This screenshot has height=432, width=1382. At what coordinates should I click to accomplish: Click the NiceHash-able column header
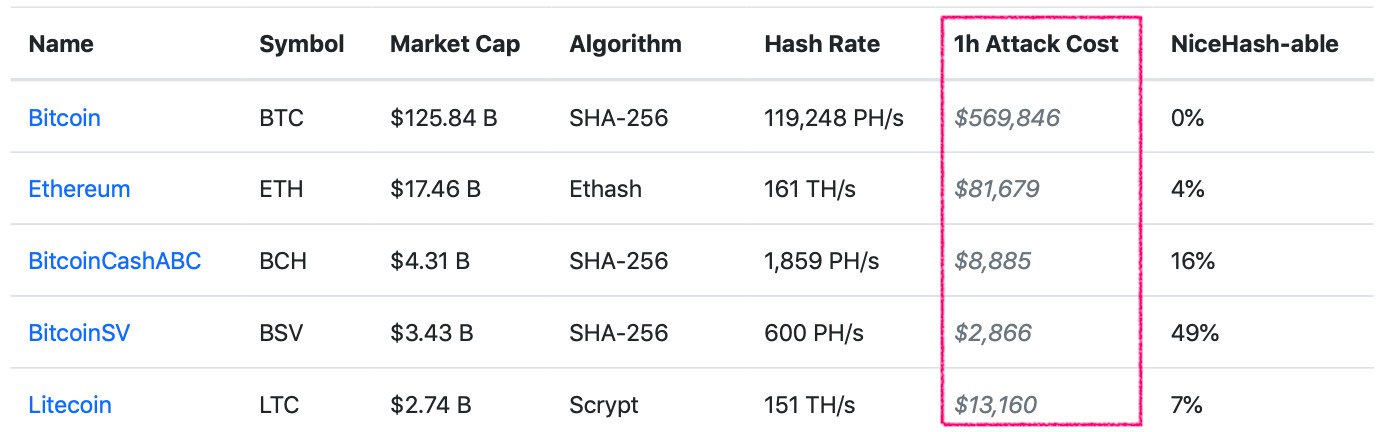click(1254, 44)
